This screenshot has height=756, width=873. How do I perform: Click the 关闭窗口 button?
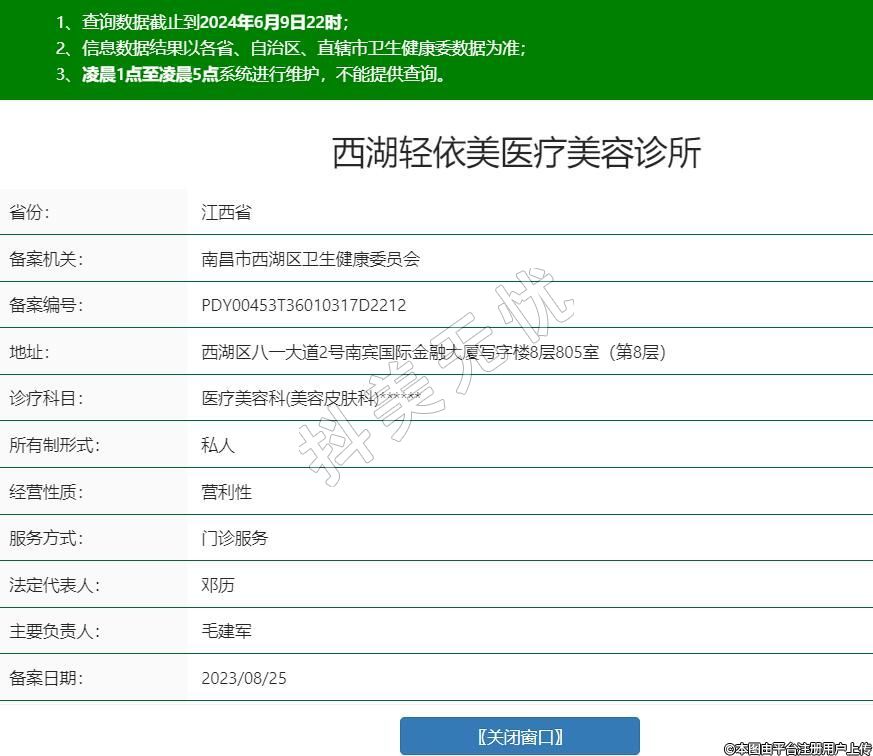pos(519,737)
